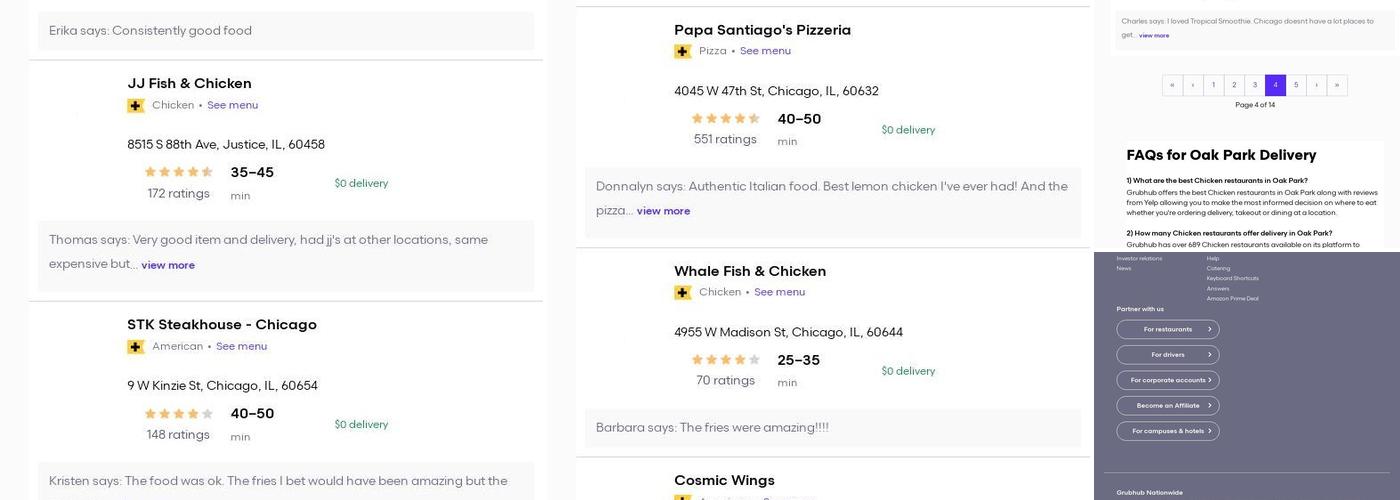This screenshot has width=1400, height=500.
Task: Click the Amazon Prime Deal footer link
Action: (1232, 298)
